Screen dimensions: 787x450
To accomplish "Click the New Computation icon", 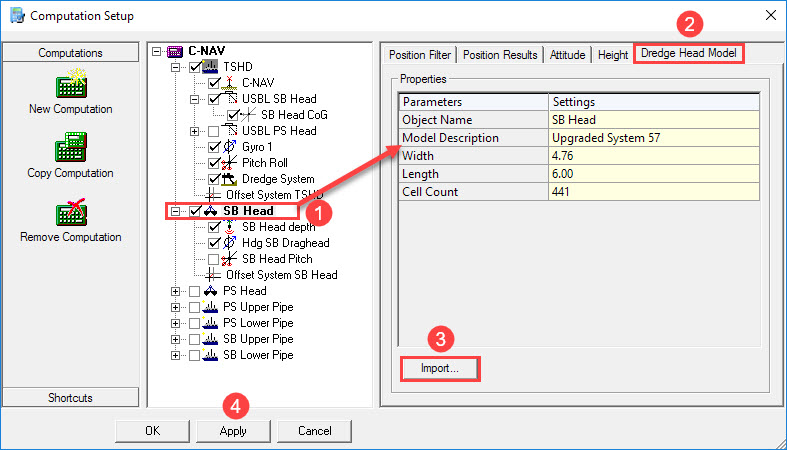I will [71, 84].
